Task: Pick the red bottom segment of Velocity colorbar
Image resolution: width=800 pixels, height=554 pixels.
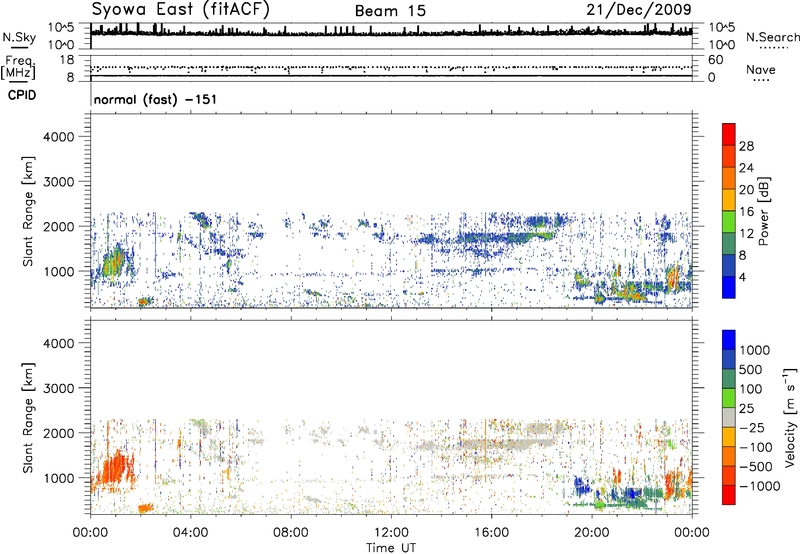Action: tap(729, 495)
